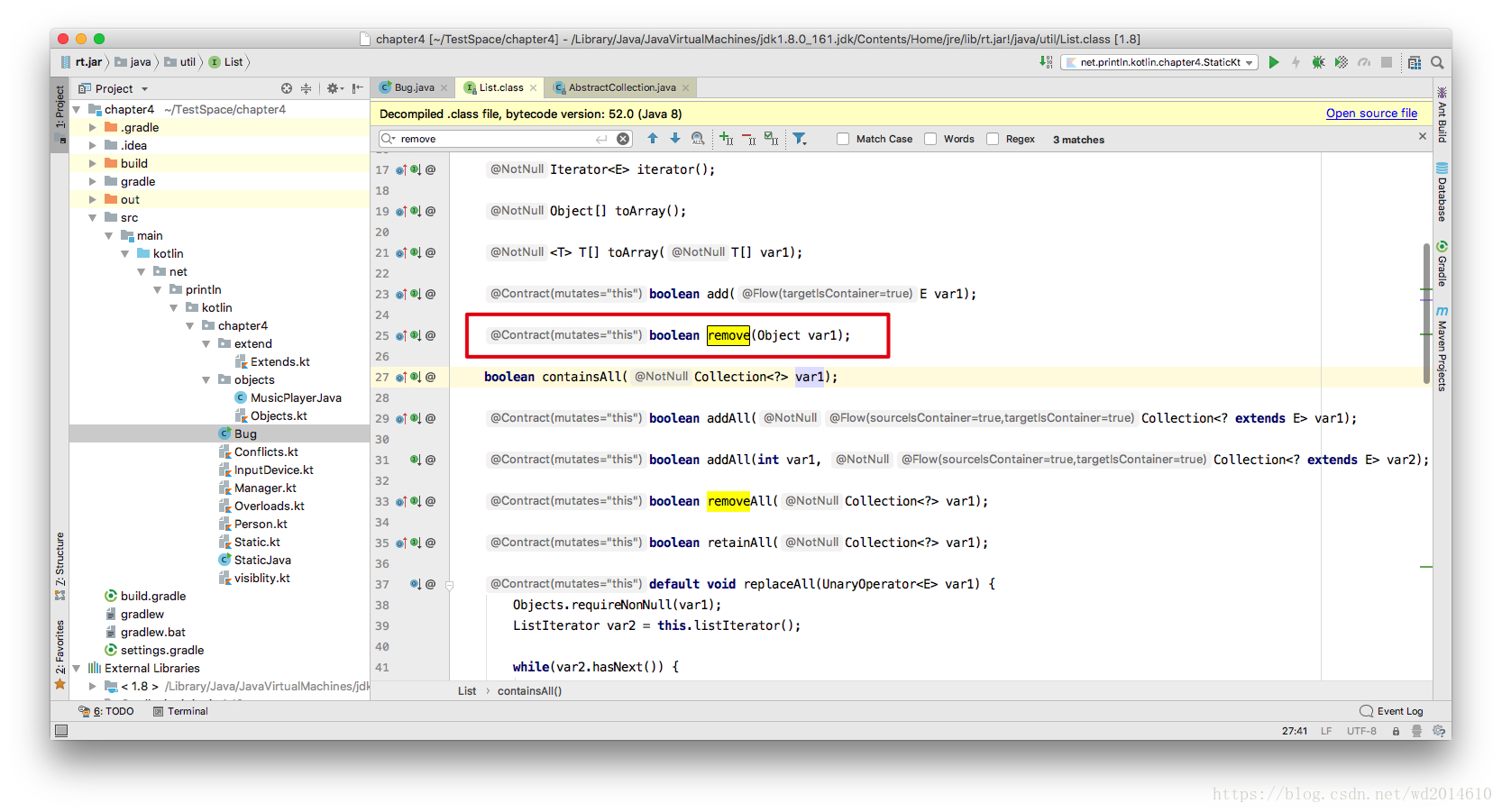Collapse the src folder
The width and height of the screenshot is (1502, 812).
point(92,217)
